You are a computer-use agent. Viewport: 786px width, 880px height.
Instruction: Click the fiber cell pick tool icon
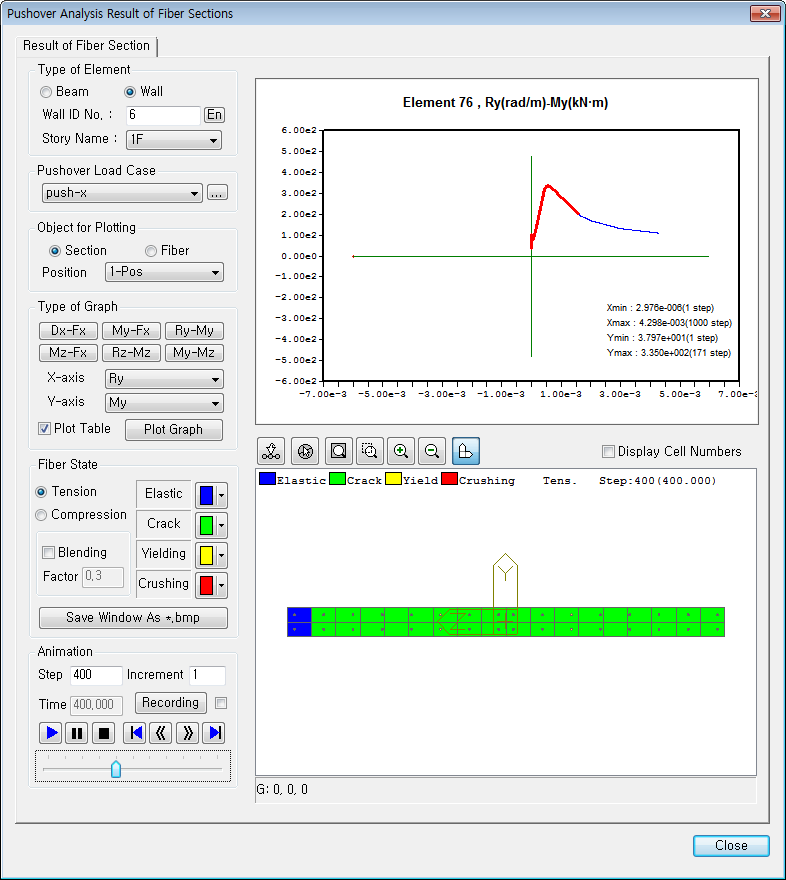[305, 451]
